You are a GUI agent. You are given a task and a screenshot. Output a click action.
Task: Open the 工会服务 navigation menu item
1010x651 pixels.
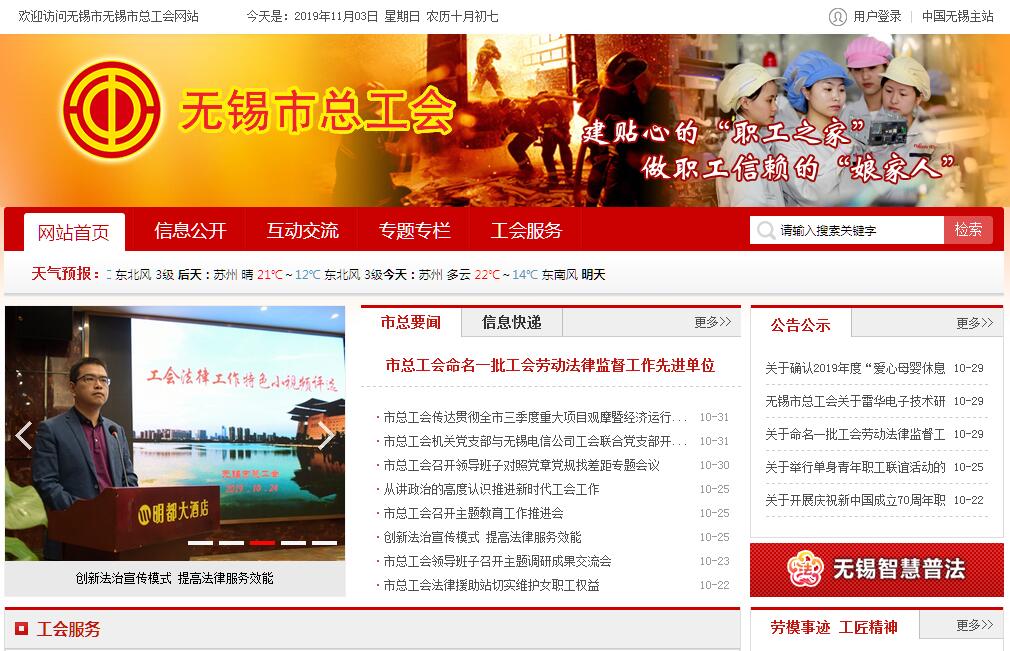pyautogui.click(x=526, y=231)
